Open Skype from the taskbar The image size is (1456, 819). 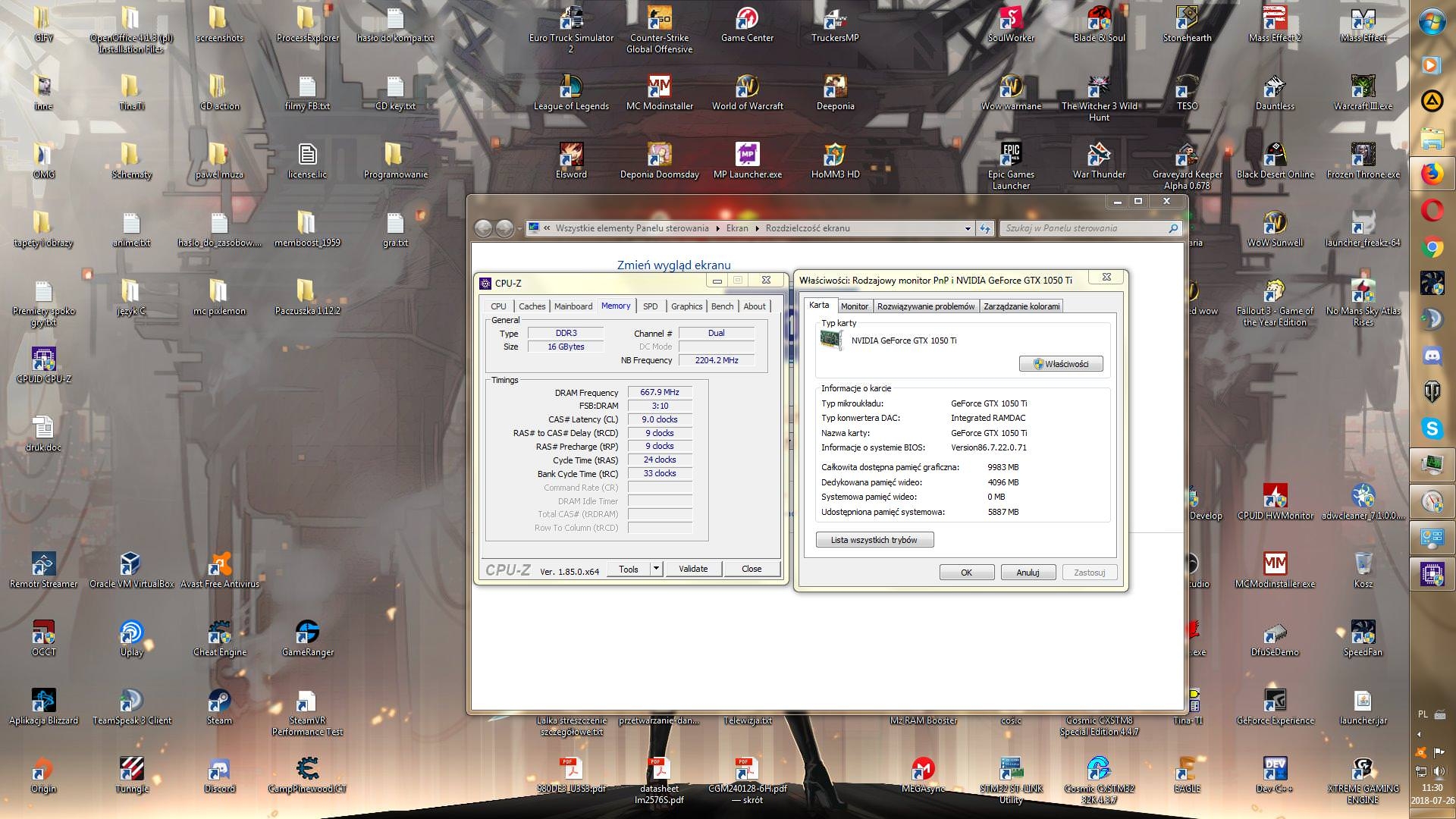coord(1432,428)
